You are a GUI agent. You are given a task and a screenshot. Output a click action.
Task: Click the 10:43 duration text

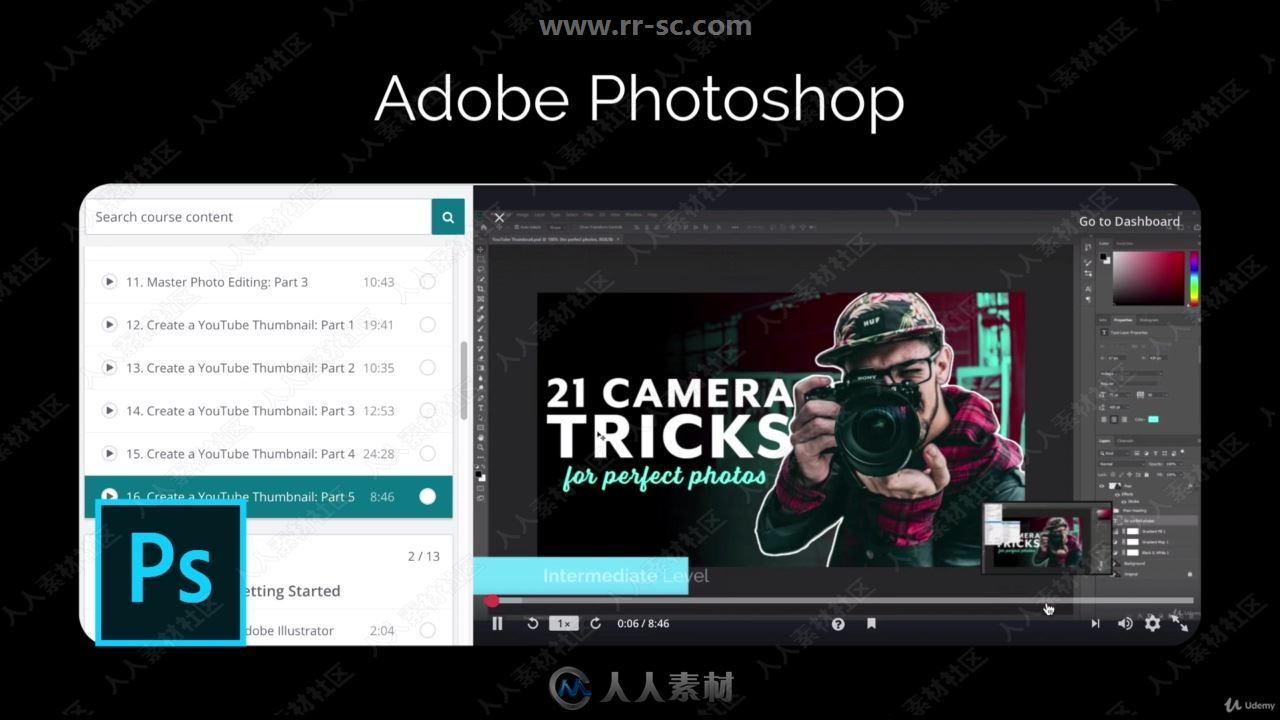(378, 282)
